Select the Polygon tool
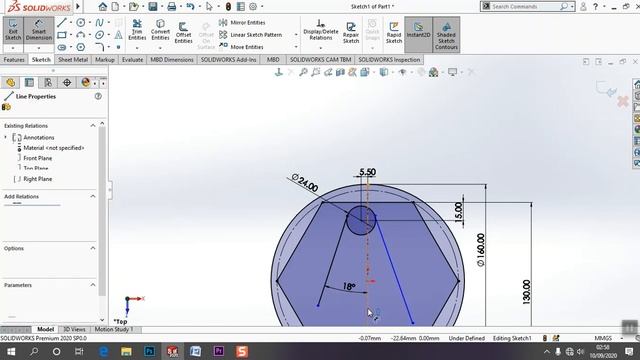This screenshot has width=640, height=360. pos(81,47)
